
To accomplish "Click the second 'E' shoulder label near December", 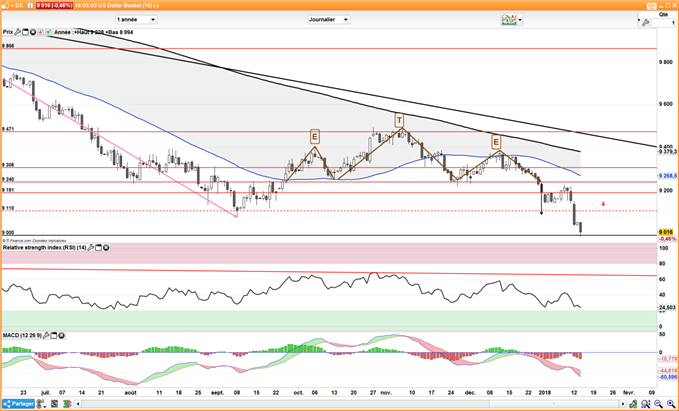I will point(496,142).
